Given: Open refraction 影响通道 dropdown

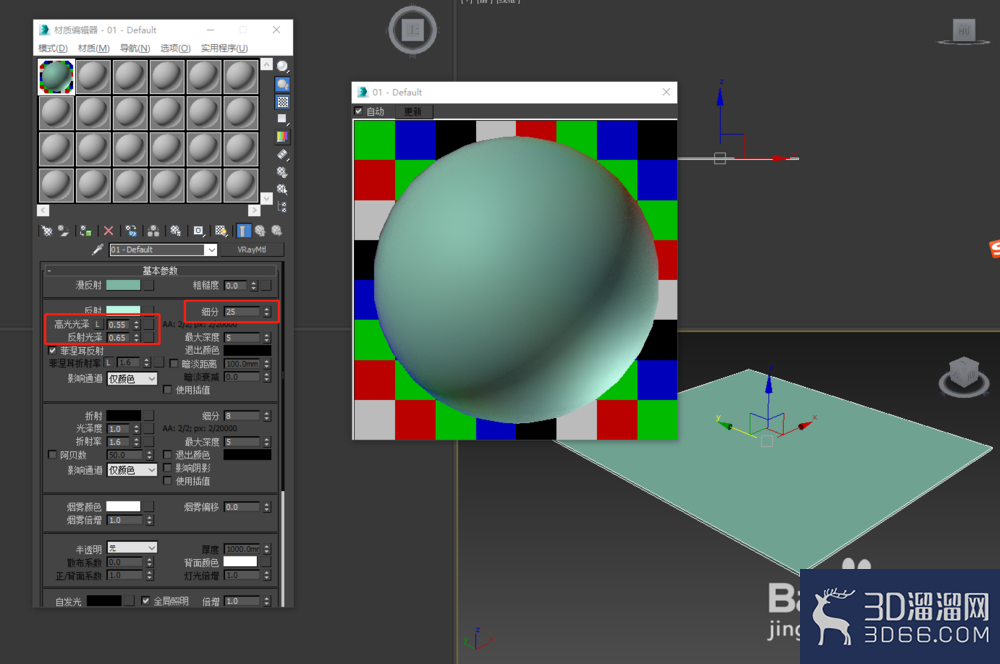Looking at the screenshot, I should coord(132,470).
